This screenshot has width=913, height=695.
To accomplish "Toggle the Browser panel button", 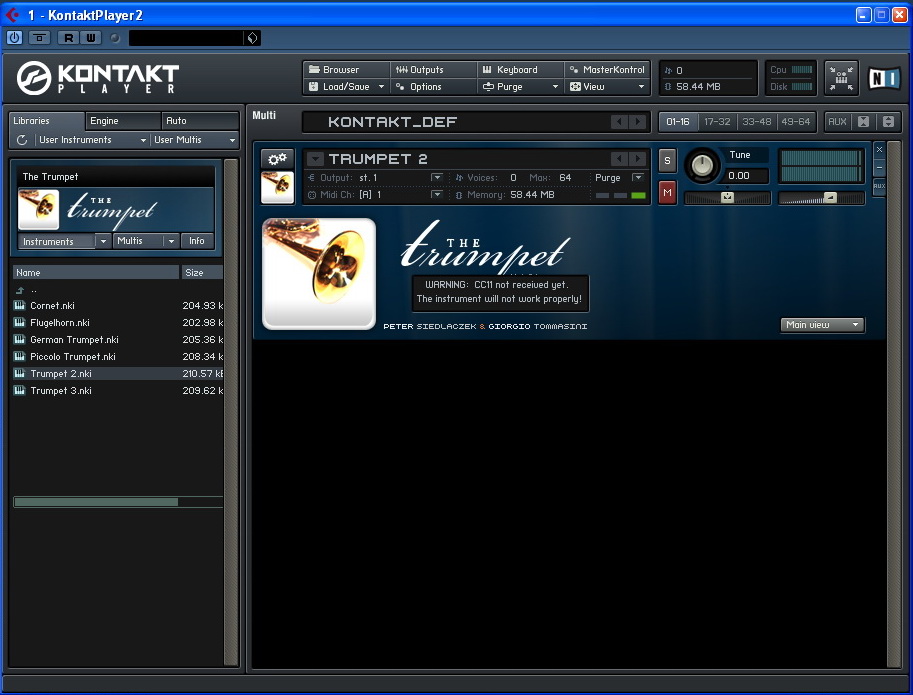I will pos(346,70).
